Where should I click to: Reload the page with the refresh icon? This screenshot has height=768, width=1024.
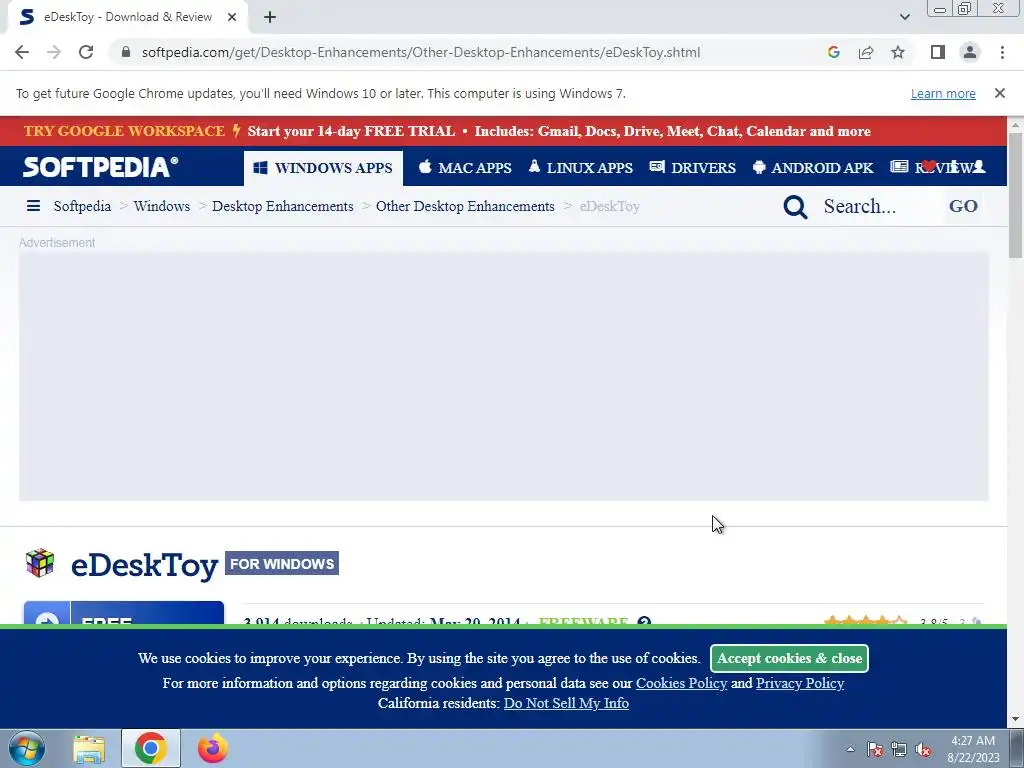tap(86, 52)
